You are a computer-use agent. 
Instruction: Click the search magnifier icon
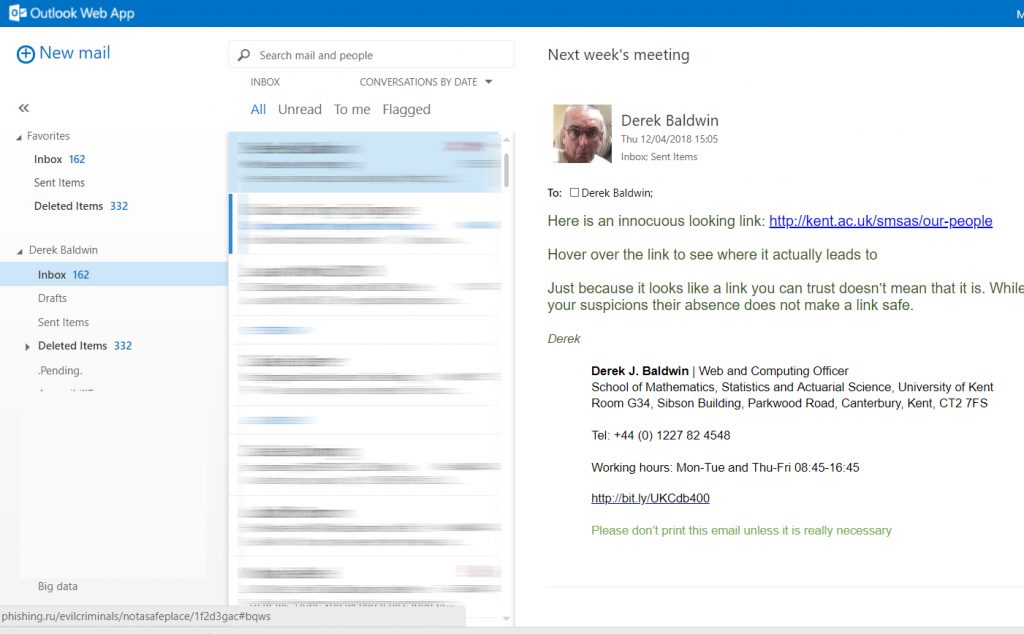coord(244,55)
